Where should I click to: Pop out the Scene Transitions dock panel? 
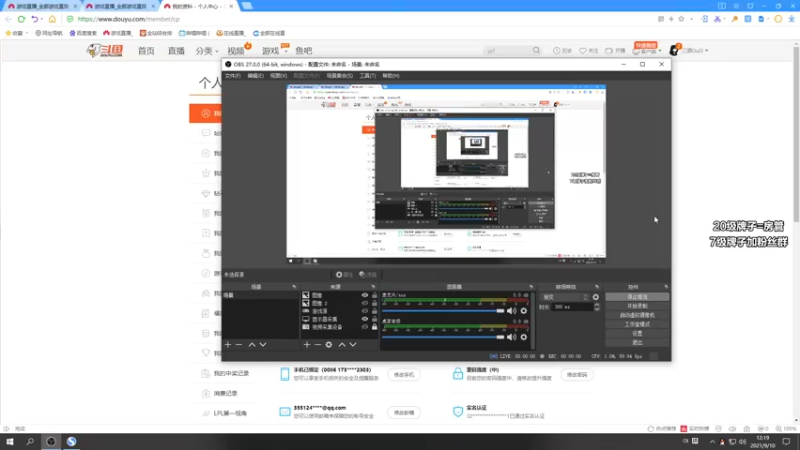596,287
